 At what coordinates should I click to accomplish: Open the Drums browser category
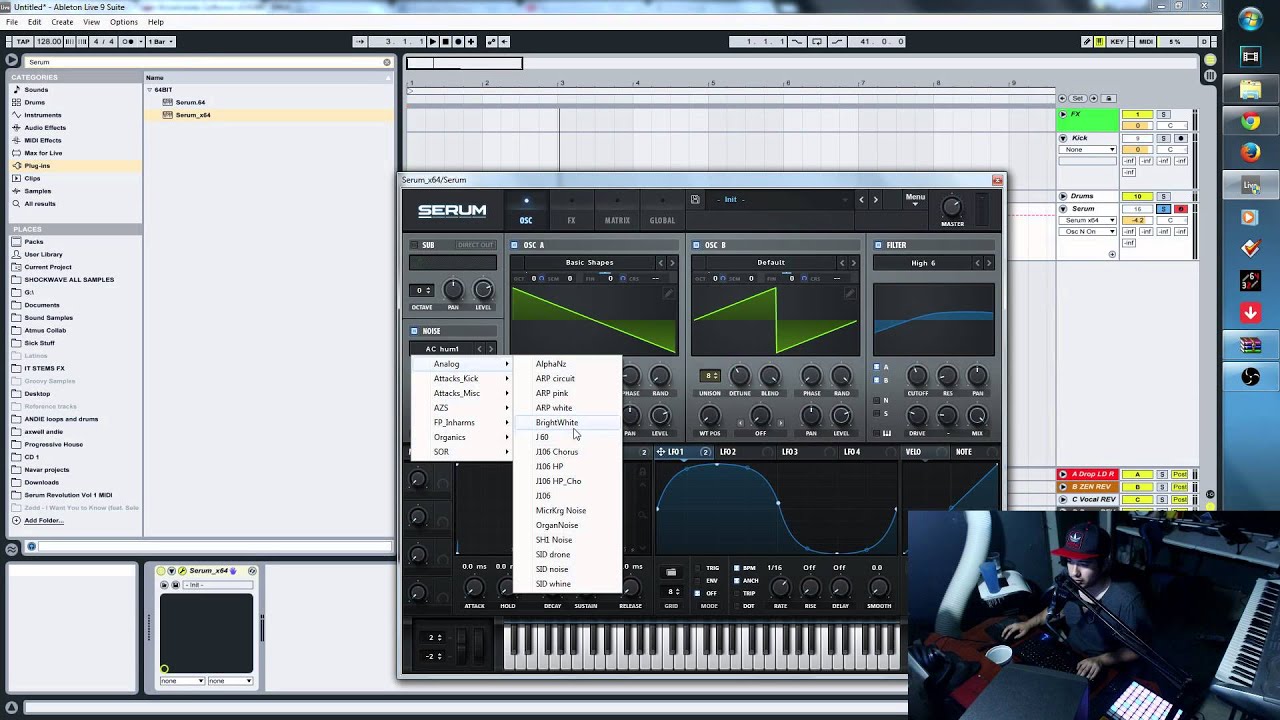(x=34, y=102)
